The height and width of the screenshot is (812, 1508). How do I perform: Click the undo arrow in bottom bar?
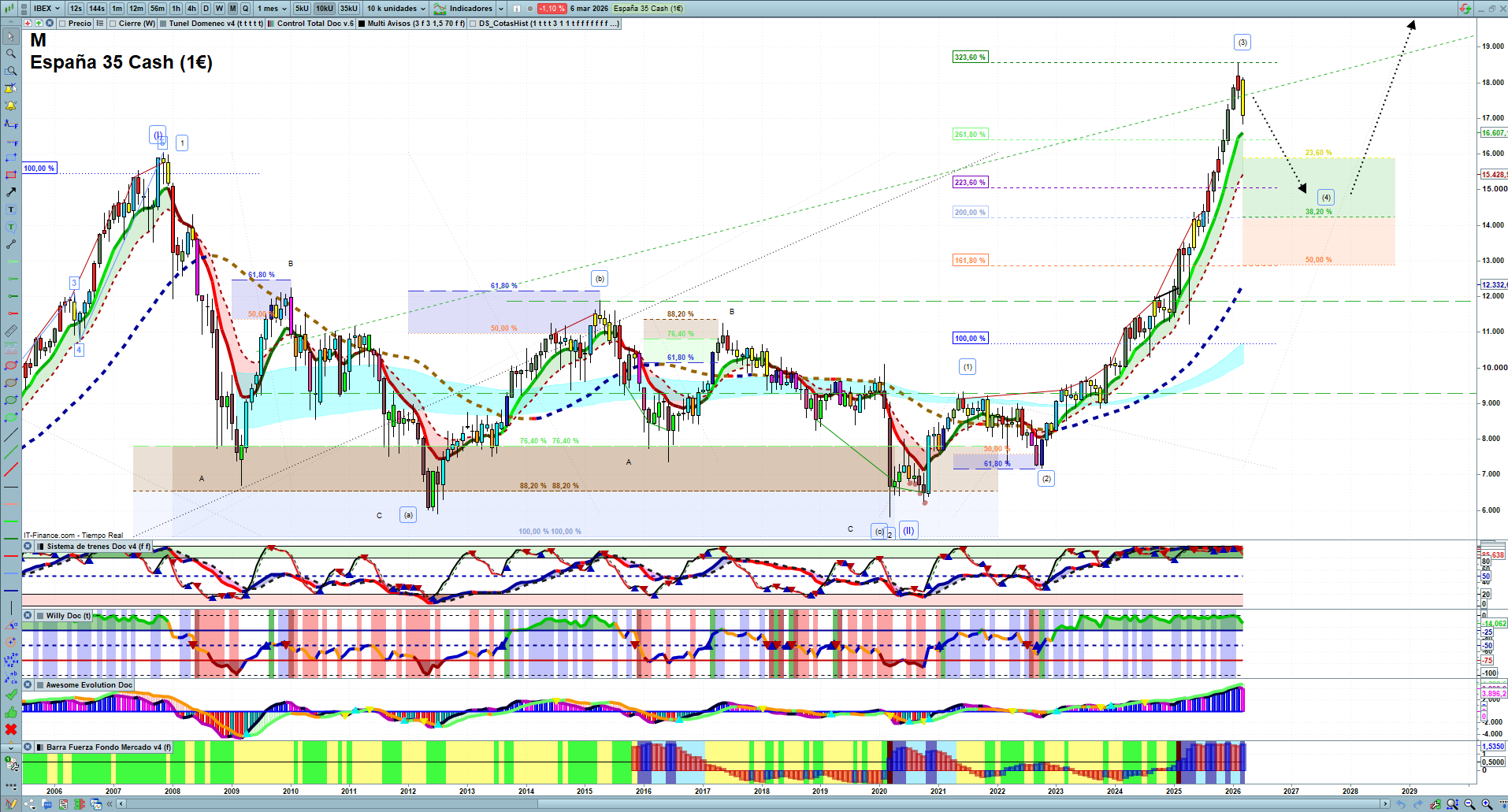tap(1401, 804)
